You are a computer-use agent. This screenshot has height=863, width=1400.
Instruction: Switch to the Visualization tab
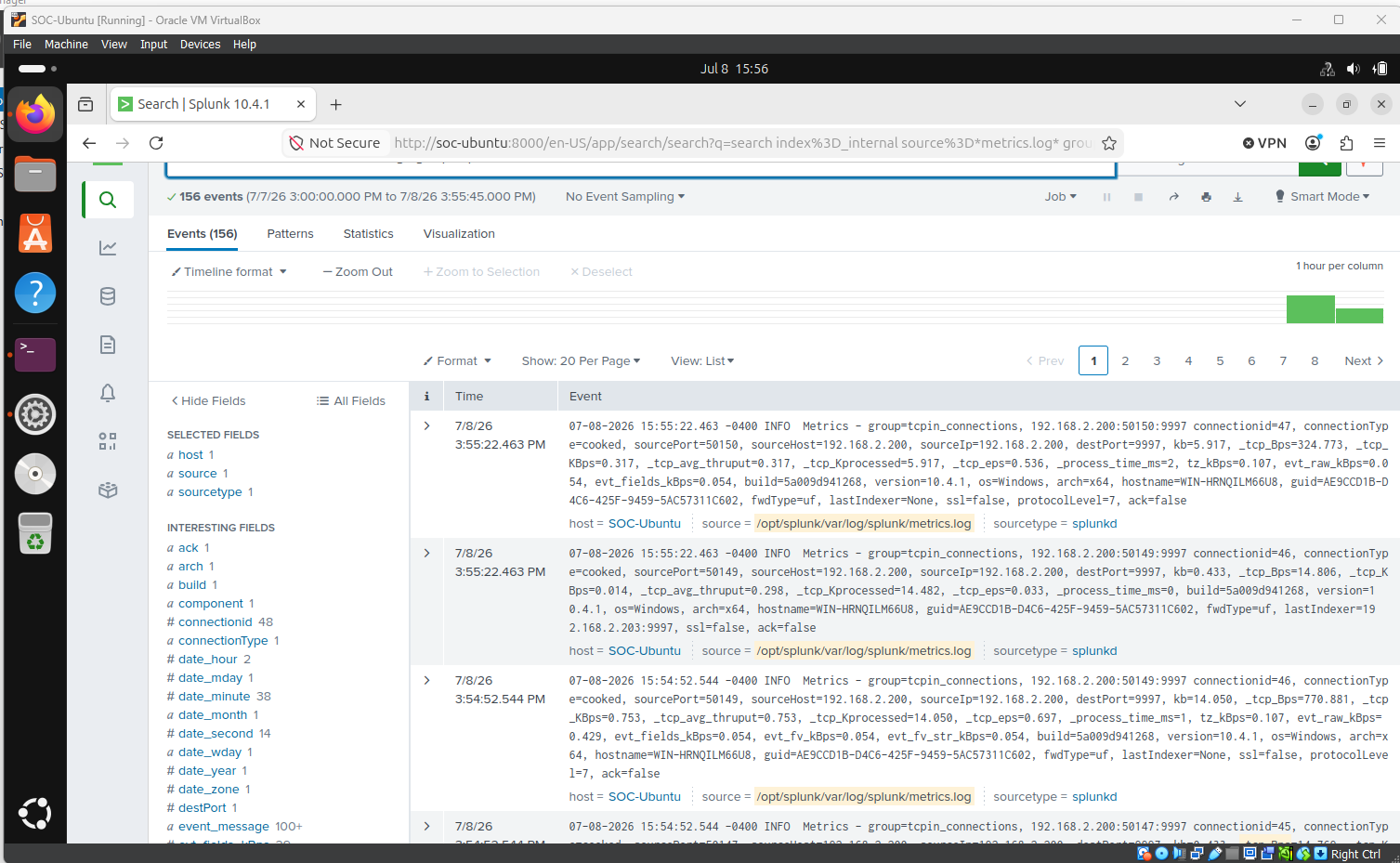(x=459, y=234)
